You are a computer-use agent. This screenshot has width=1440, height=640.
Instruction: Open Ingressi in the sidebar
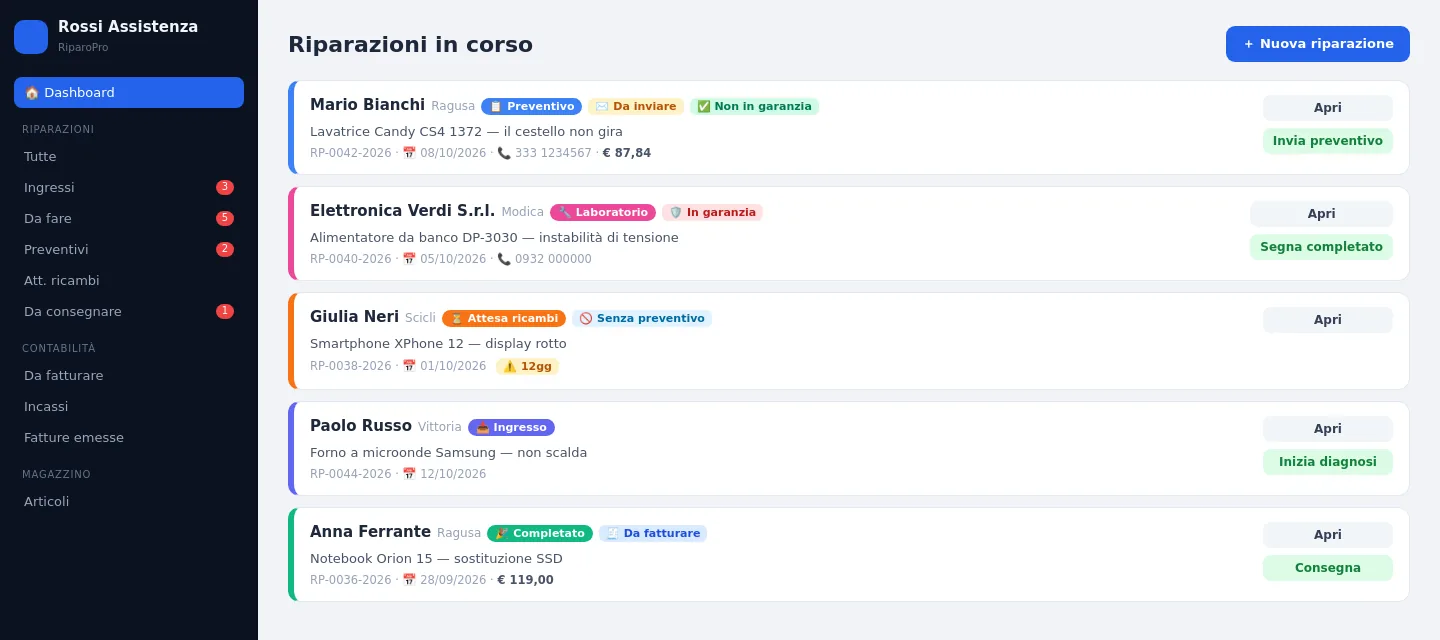129,187
